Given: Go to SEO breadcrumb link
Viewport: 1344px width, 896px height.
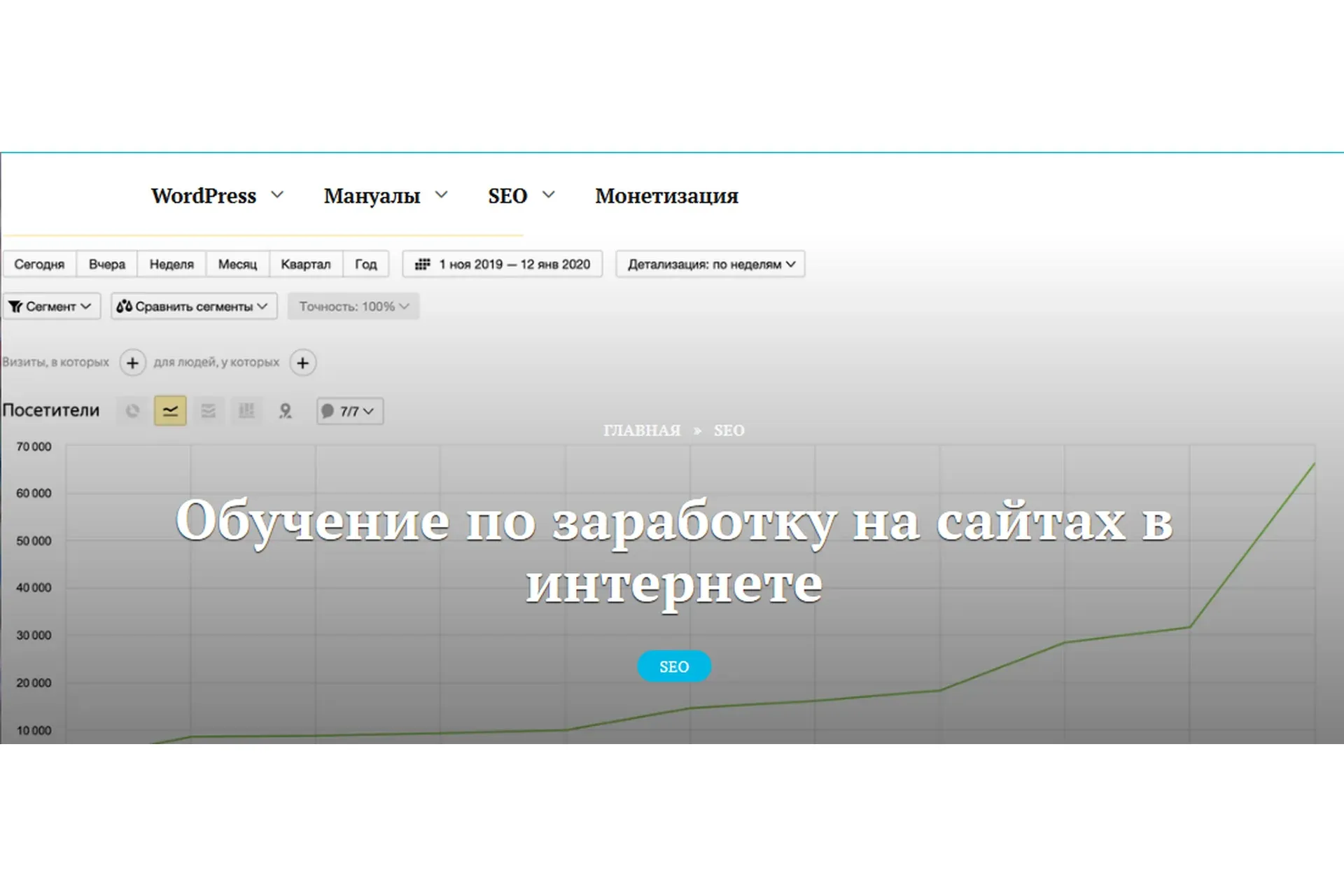Looking at the screenshot, I should point(729,430).
